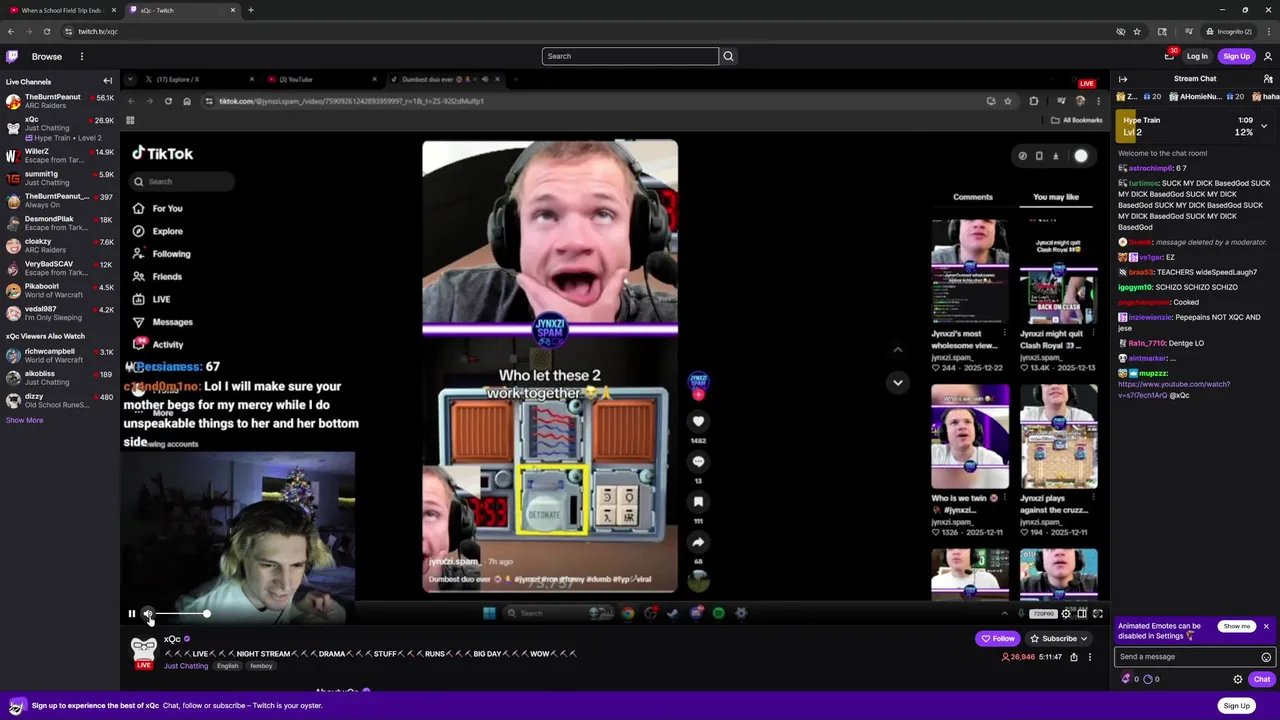Open the chat community users icon
This screenshot has height=720, width=1280.
pos(1267,79)
